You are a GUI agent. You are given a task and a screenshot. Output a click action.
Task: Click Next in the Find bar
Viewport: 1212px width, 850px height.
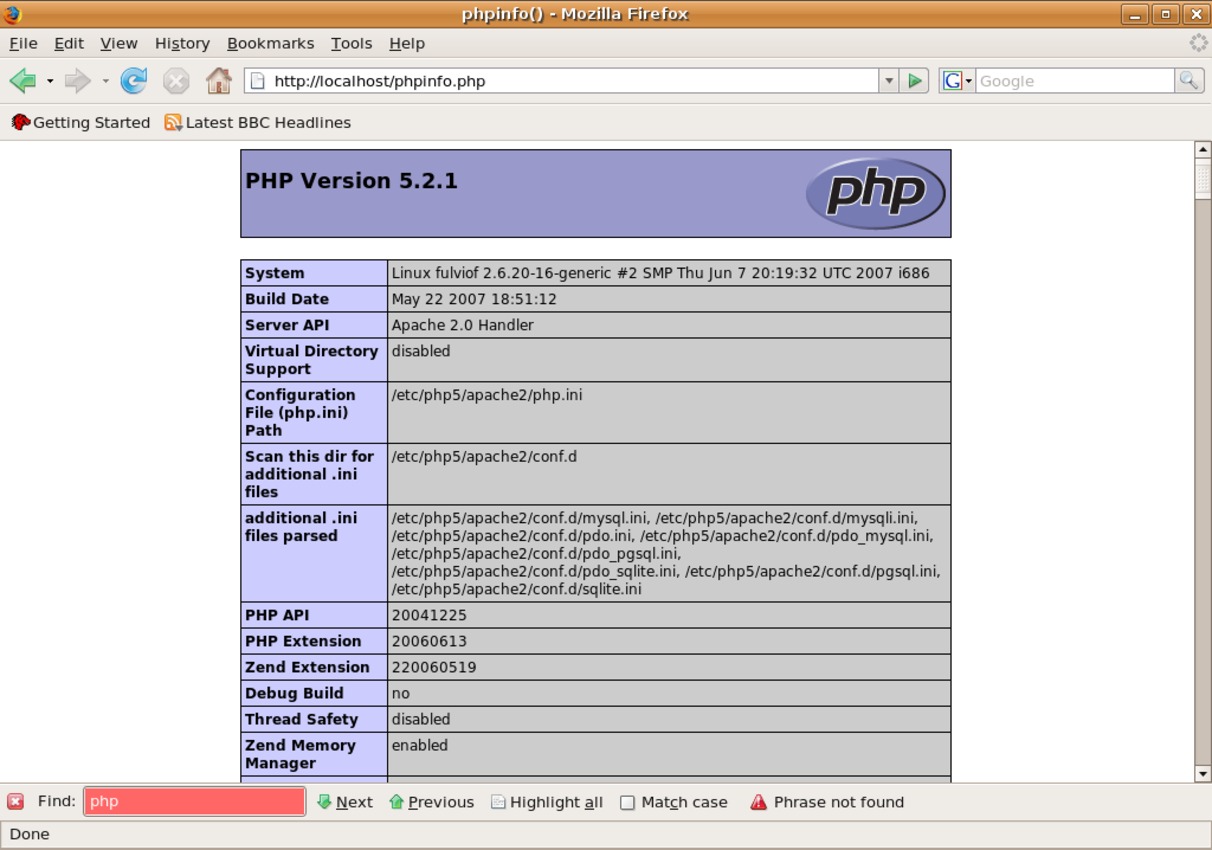point(345,802)
